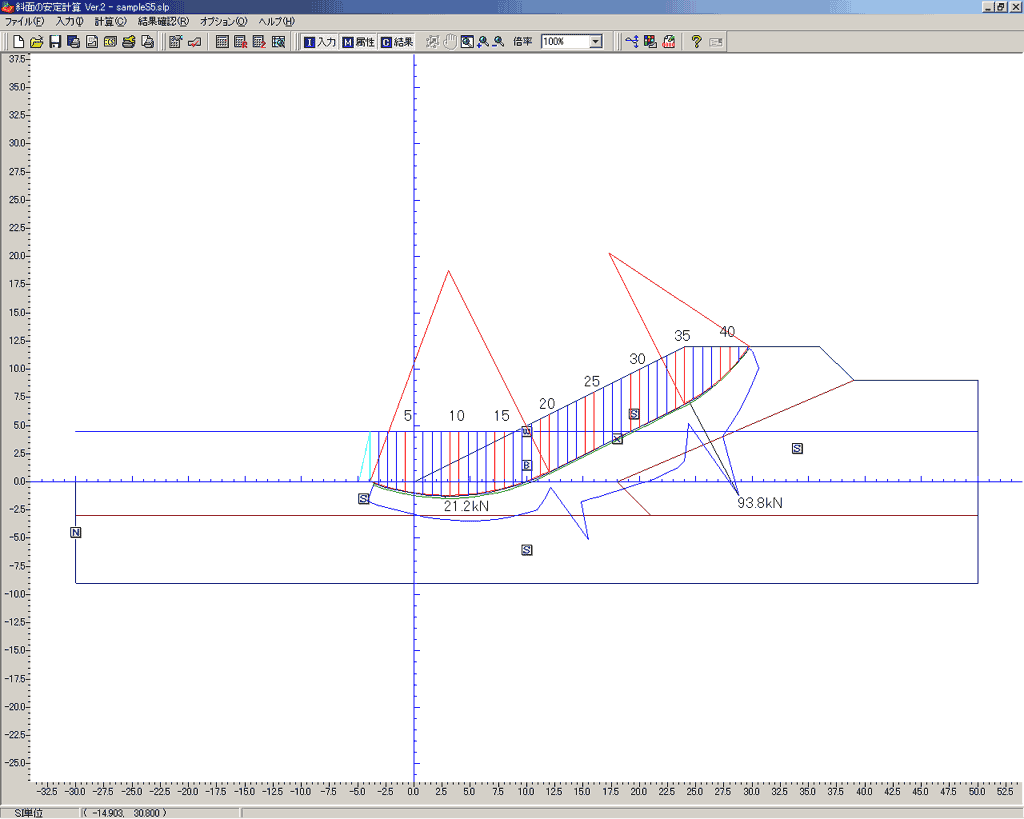The image size is (1024, 819).
Task: Open a file with the folder icon
Action: coord(37,42)
